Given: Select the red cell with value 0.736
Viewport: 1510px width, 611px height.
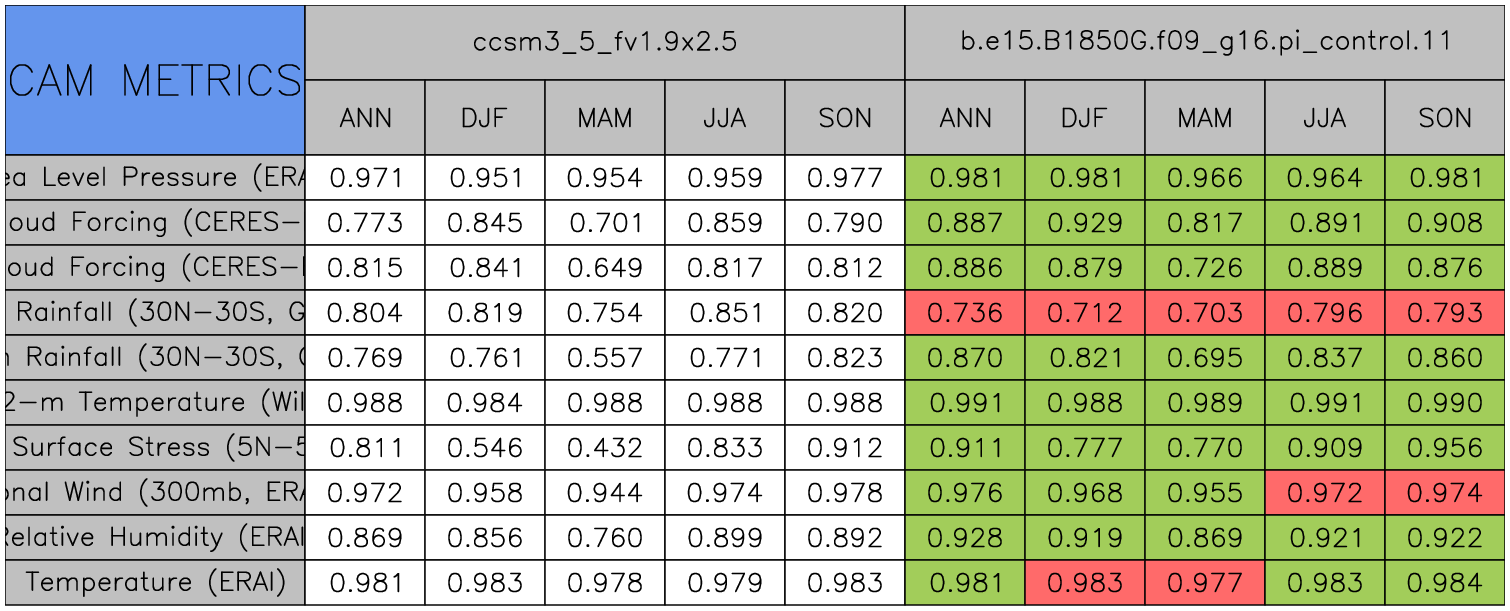Looking at the screenshot, I should 965,313.
